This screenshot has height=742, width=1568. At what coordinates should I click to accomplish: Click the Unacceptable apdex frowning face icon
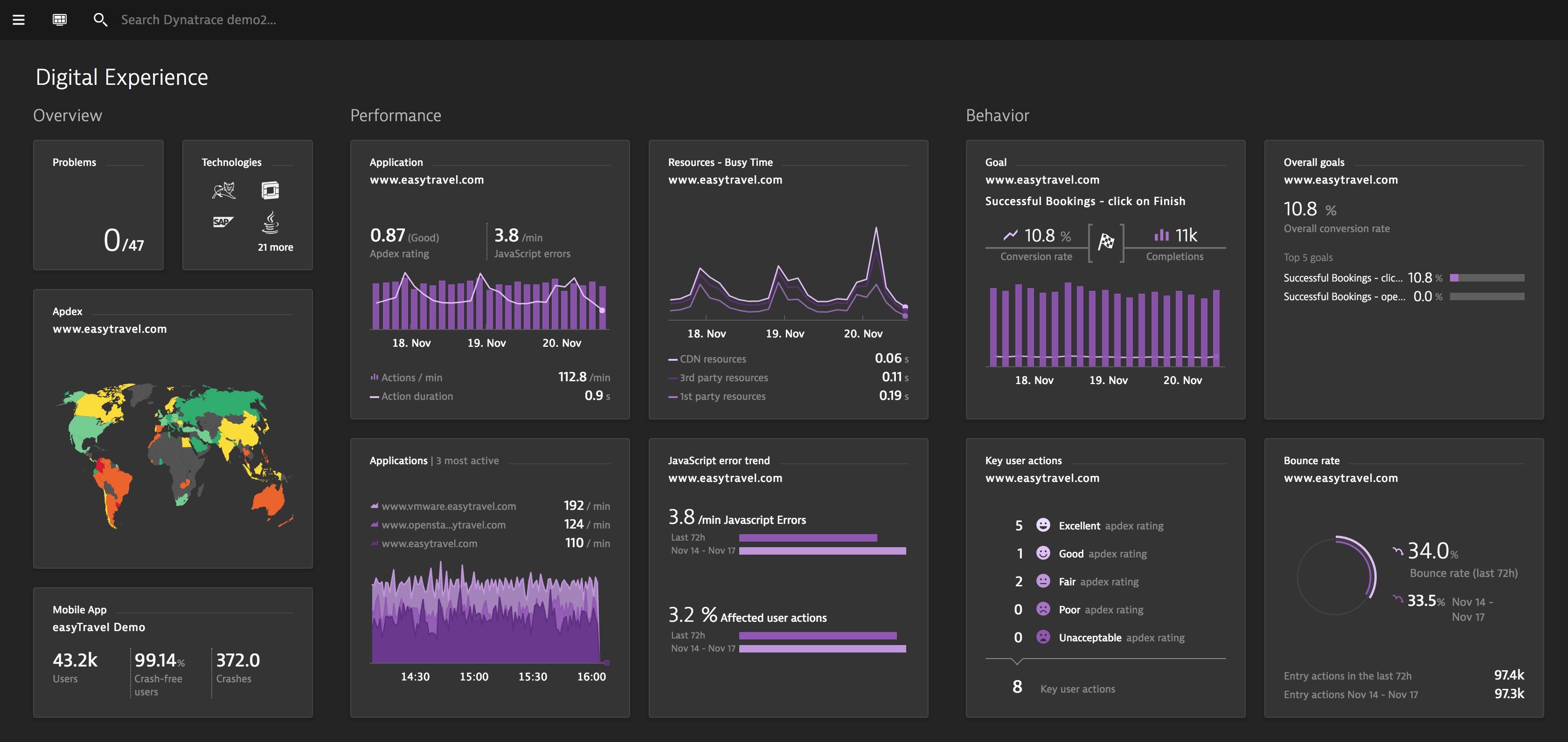coord(1043,637)
